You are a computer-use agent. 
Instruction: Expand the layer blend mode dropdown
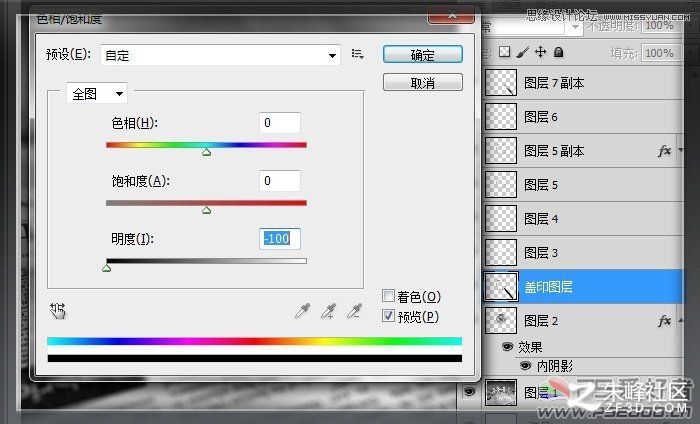point(575,28)
